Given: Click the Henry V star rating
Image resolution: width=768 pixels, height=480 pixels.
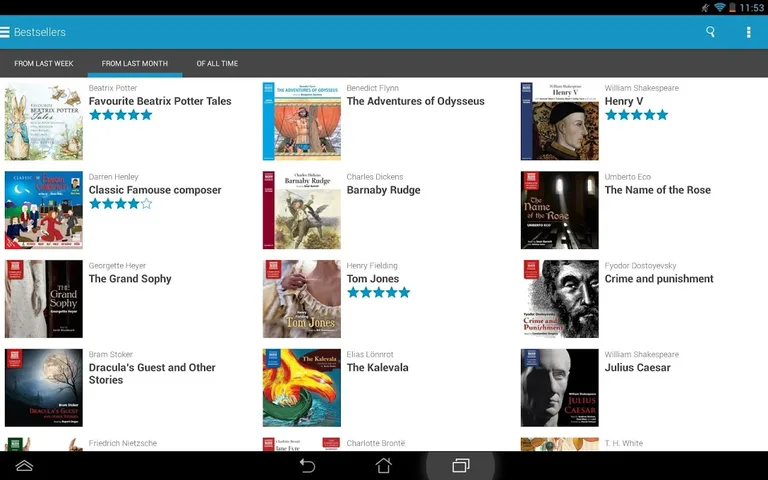Looking at the screenshot, I should [x=636, y=115].
